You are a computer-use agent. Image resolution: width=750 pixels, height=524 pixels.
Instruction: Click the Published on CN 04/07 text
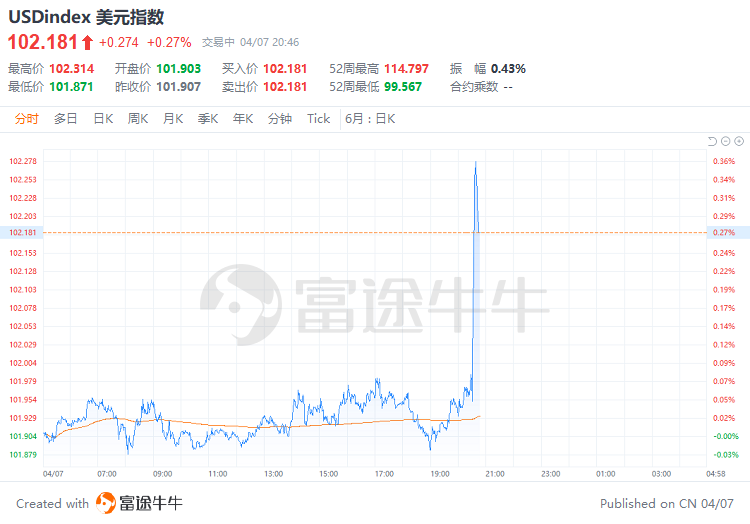667,503
